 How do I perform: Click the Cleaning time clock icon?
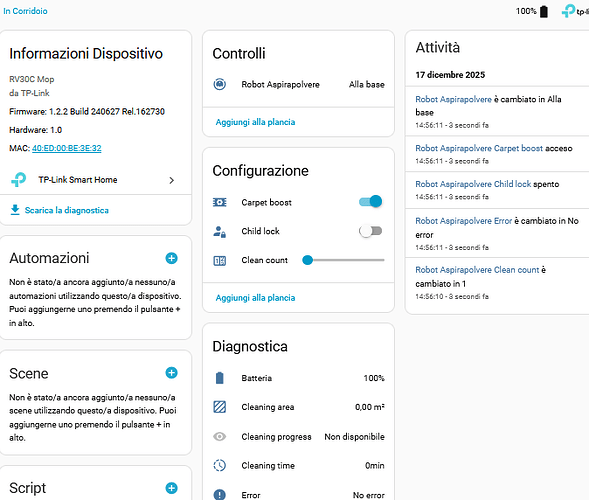220,465
